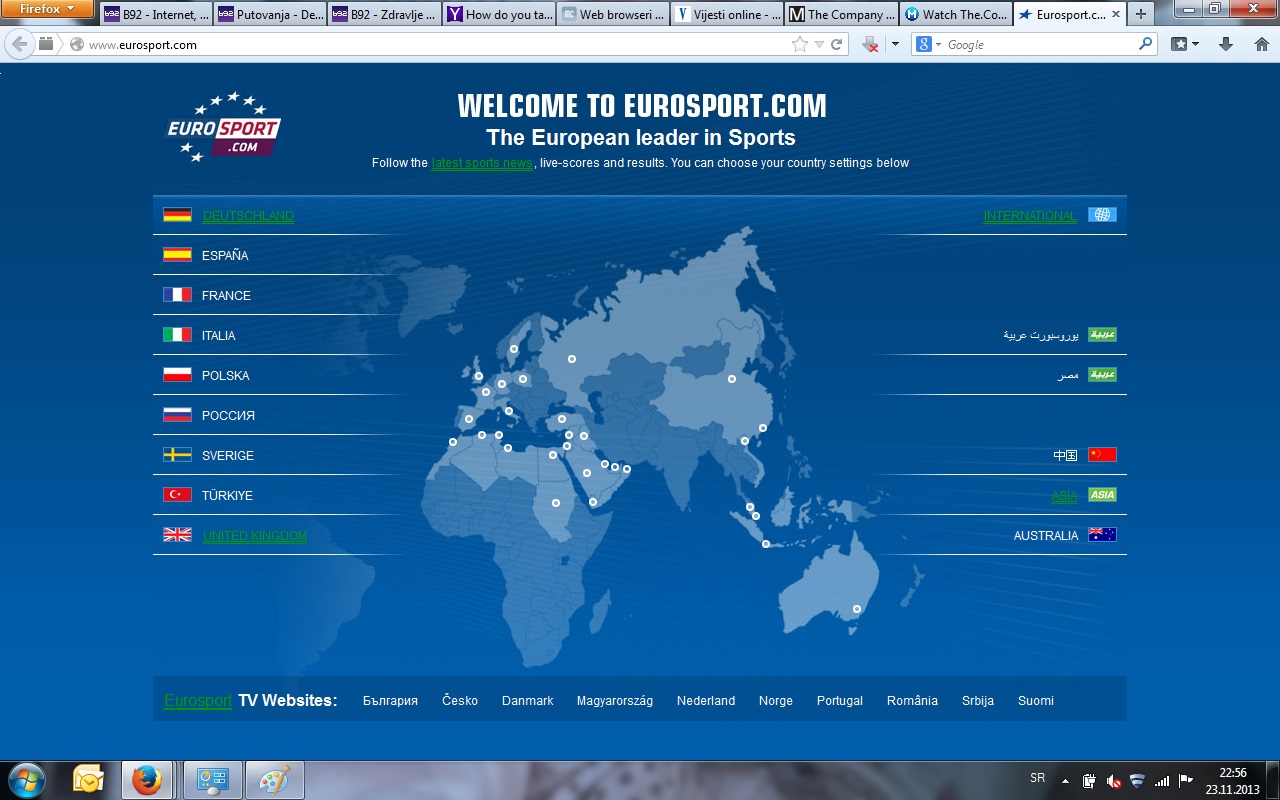Switch to the 'Putovanja - De...' tab
The width and height of the screenshot is (1280, 800).
269,15
